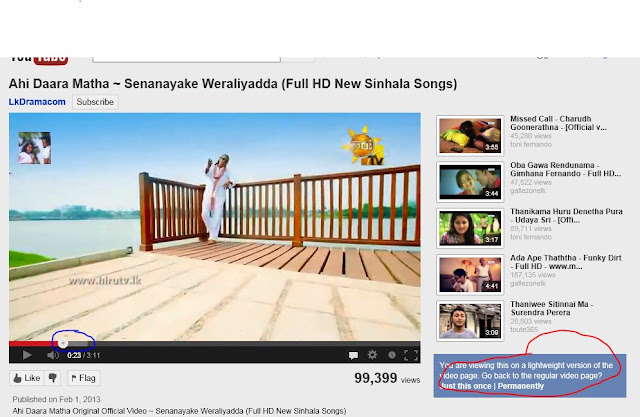The width and height of the screenshot is (640, 417).
Task: Click the watch later clock icon
Action: click(392, 355)
